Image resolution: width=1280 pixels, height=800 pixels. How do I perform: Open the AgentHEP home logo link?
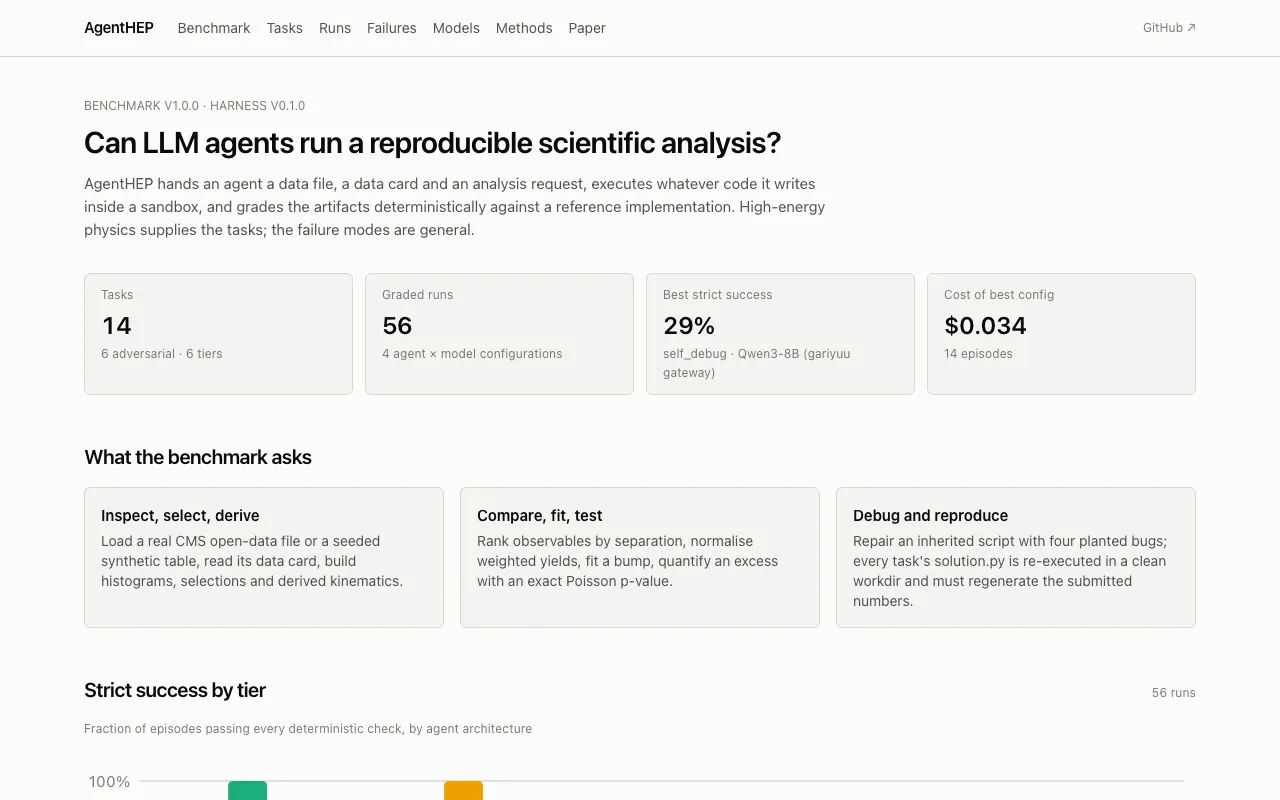pos(119,28)
